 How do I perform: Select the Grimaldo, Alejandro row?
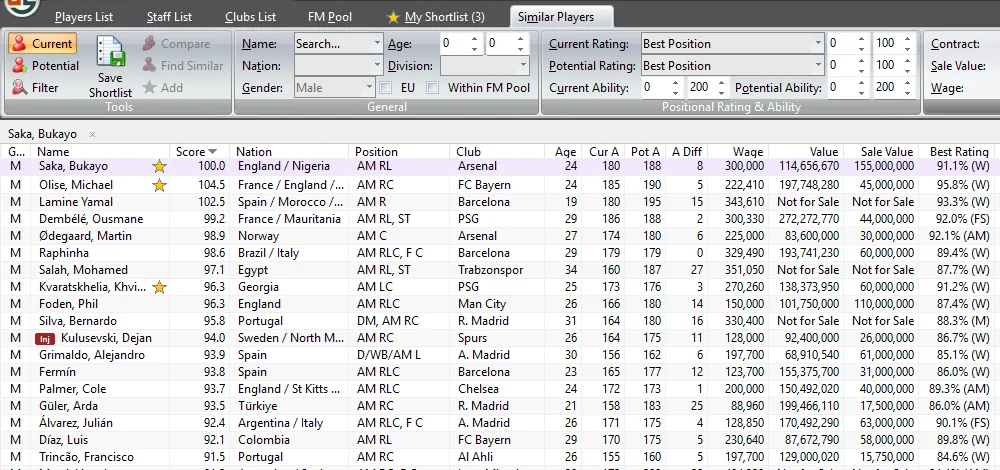click(x=497, y=355)
